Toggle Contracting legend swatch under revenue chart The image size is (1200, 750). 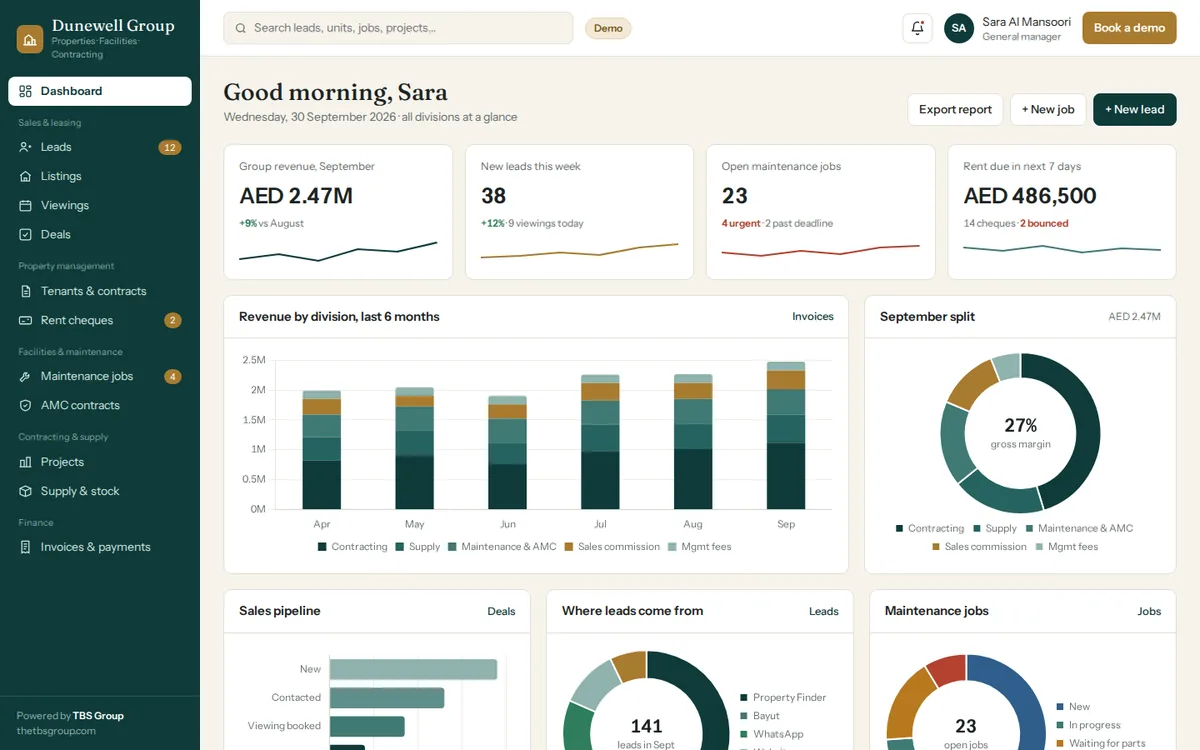tap(322, 547)
